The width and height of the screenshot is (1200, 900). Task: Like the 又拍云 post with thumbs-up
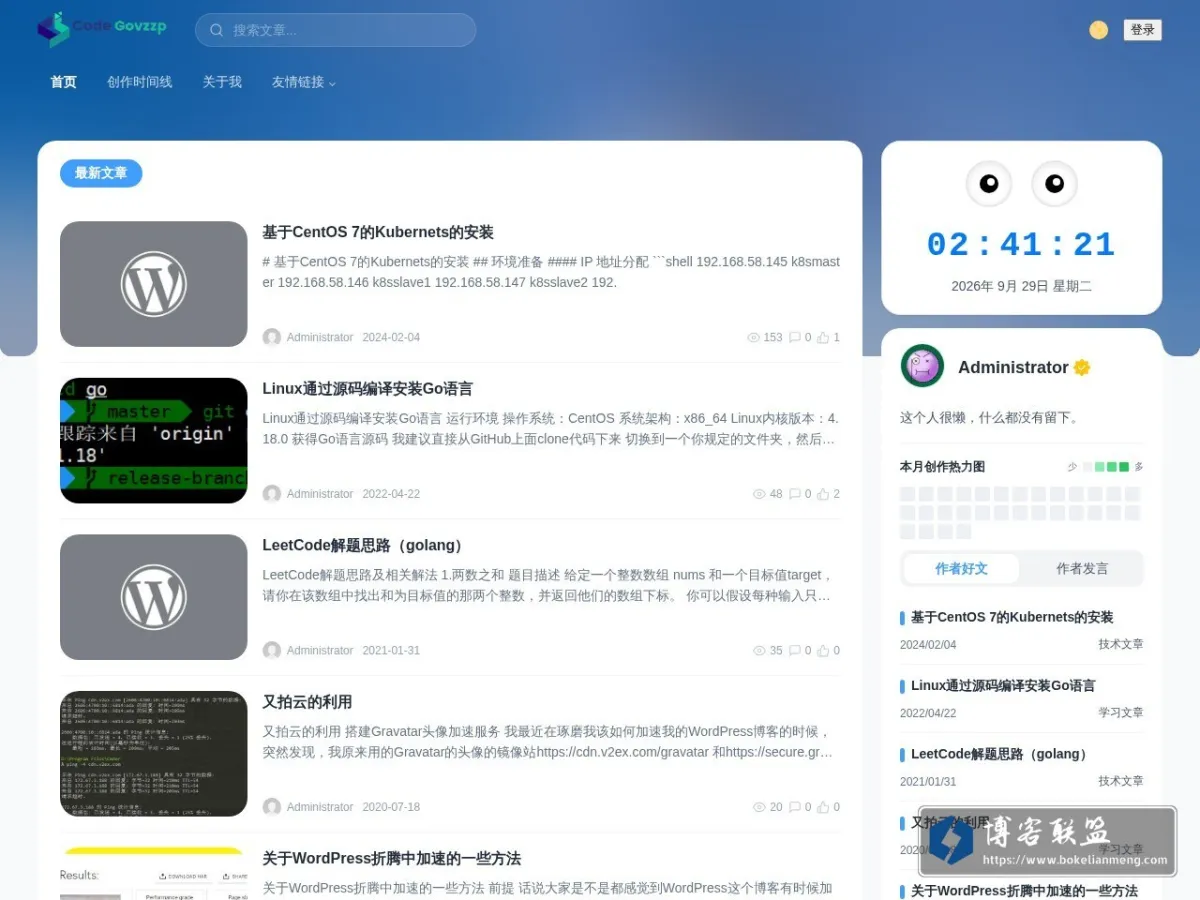click(x=823, y=807)
